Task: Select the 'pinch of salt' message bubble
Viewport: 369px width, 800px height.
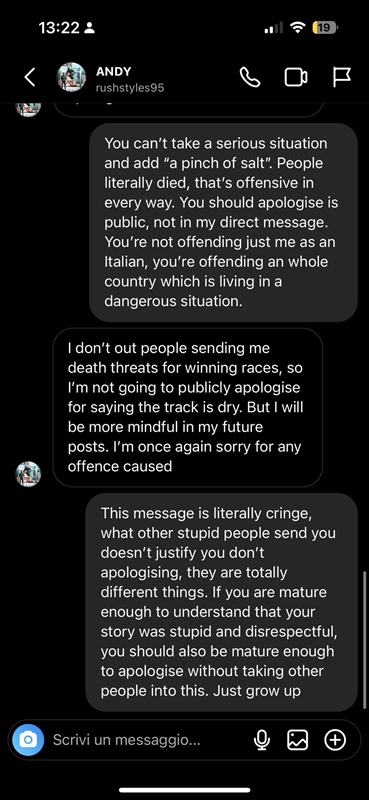Action: point(224,222)
